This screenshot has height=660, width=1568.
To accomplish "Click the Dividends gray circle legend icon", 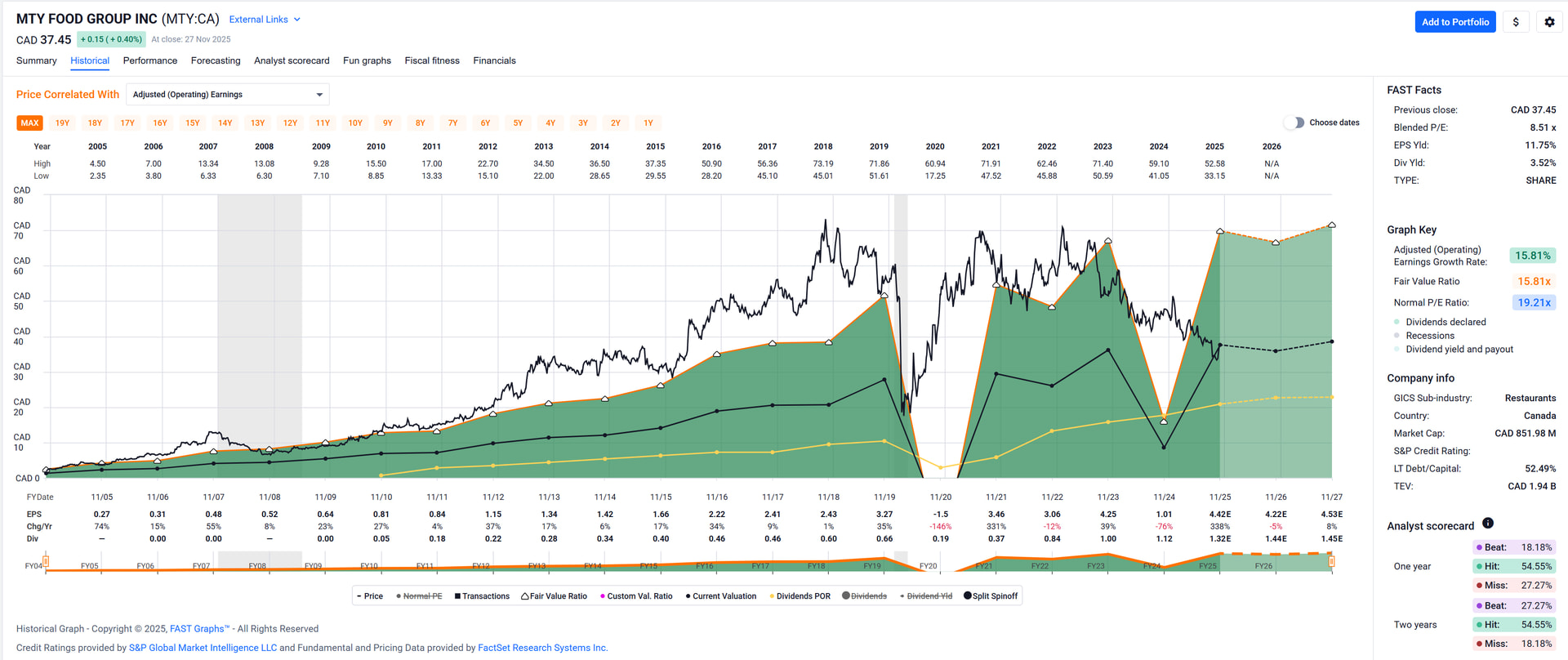I will (846, 595).
